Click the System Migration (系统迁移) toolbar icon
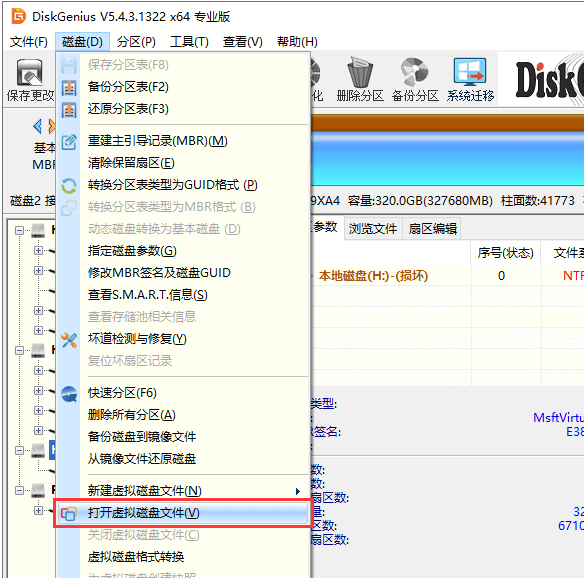The height and width of the screenshot is (578, 587). pyautogui.click(x=470, y=80)
